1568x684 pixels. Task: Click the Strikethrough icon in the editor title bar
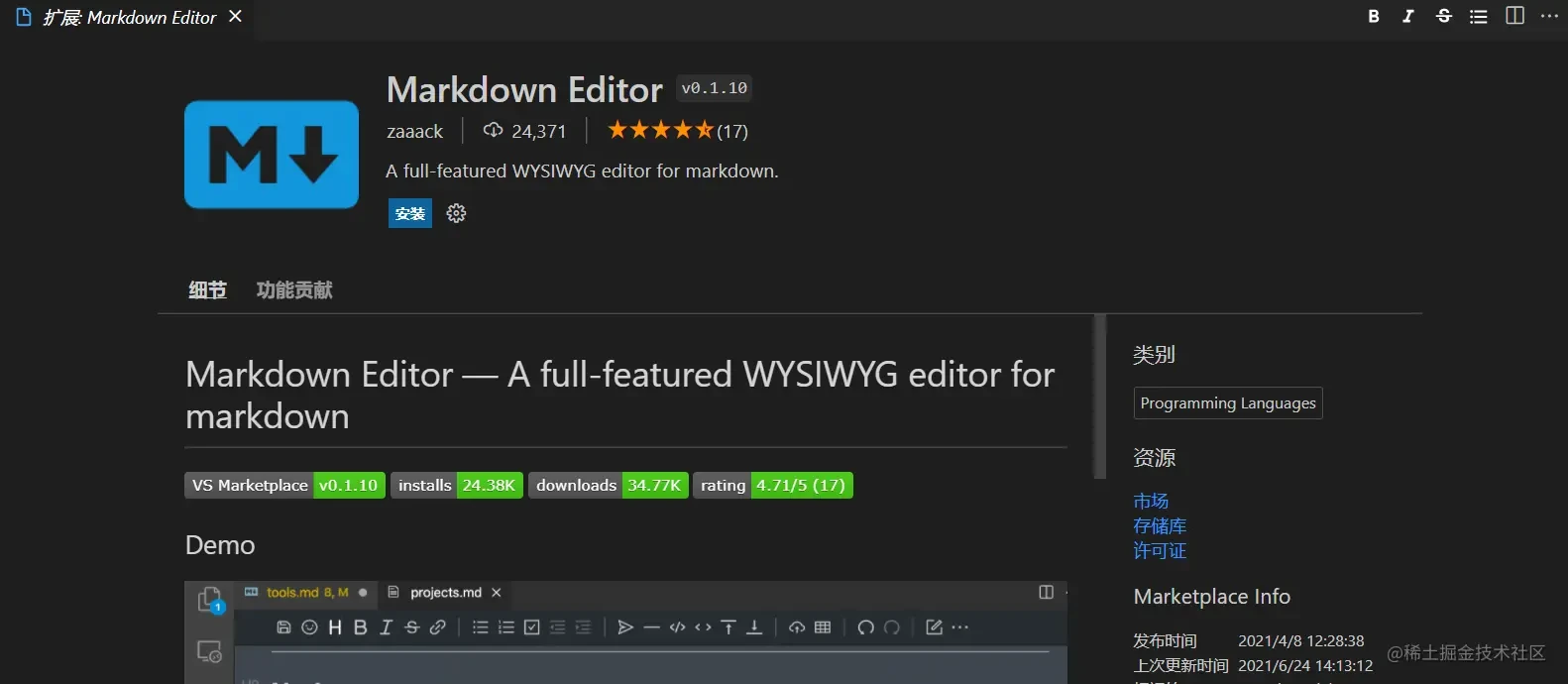pos(1444,16)
